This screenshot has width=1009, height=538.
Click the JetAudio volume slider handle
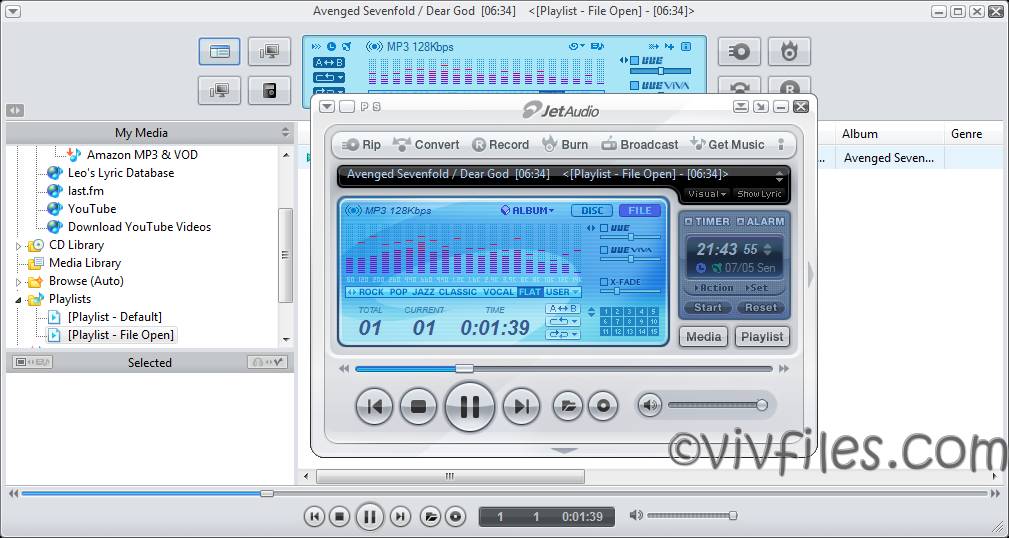pyautogui.click(x=762, y=405)
